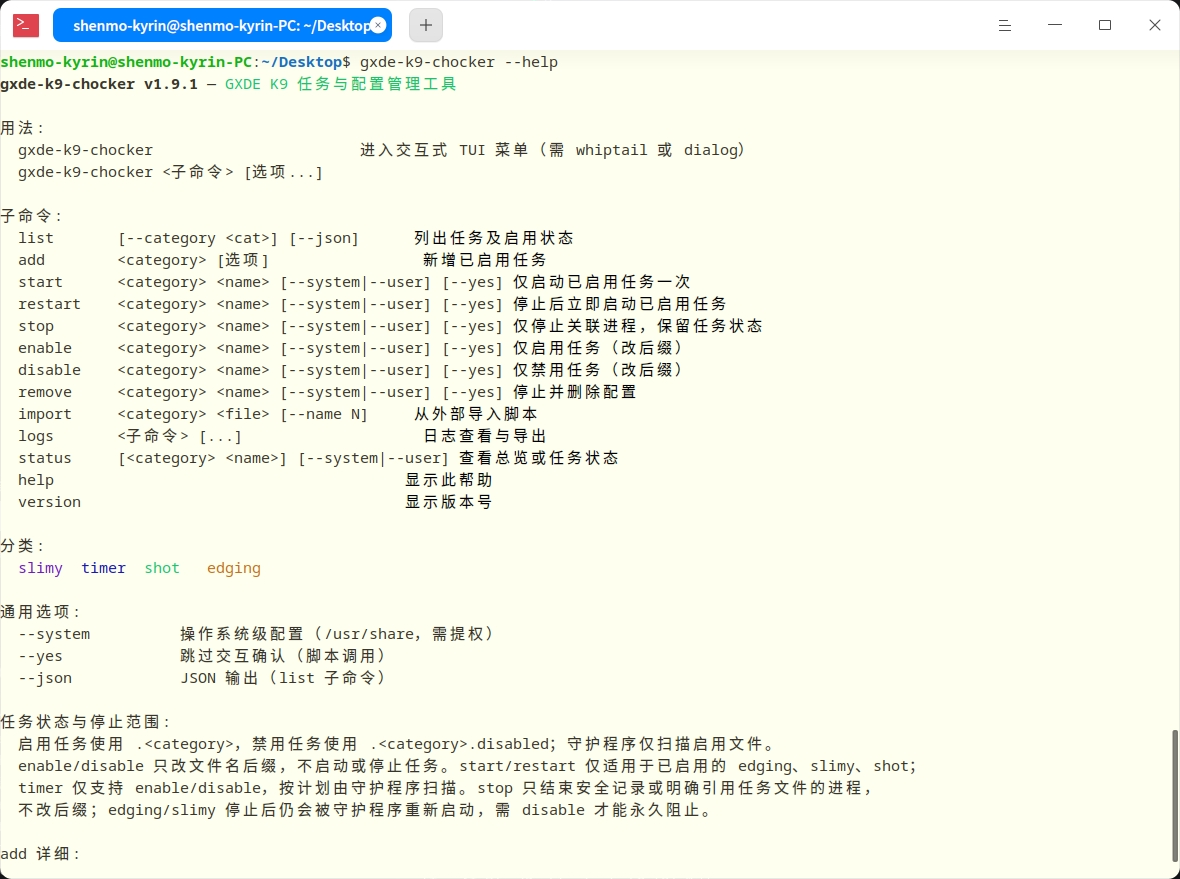
Task: Close the terminal window
Action: click(x=1155, y=25)
